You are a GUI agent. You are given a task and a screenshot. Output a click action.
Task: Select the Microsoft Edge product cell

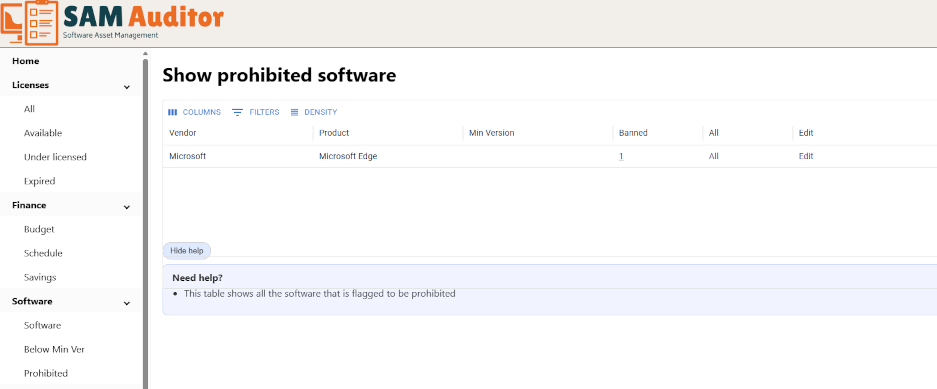click(348, 157)
